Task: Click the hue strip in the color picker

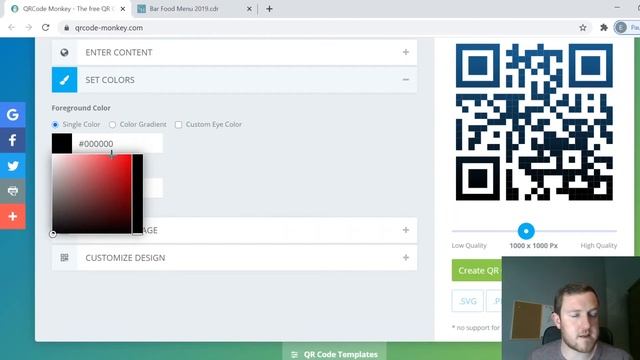Action: coord(138,194)
